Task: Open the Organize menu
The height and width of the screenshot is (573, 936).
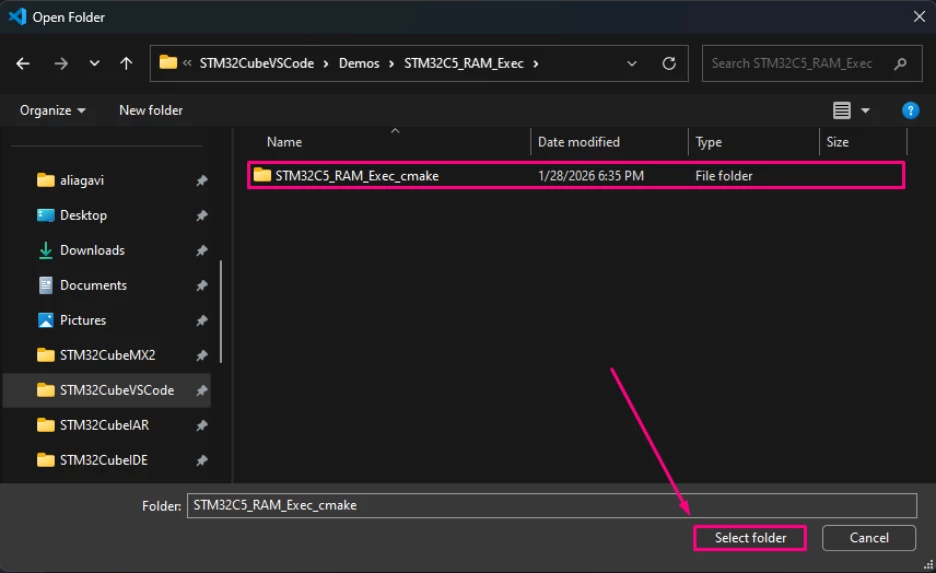Action: pos(53,110)
